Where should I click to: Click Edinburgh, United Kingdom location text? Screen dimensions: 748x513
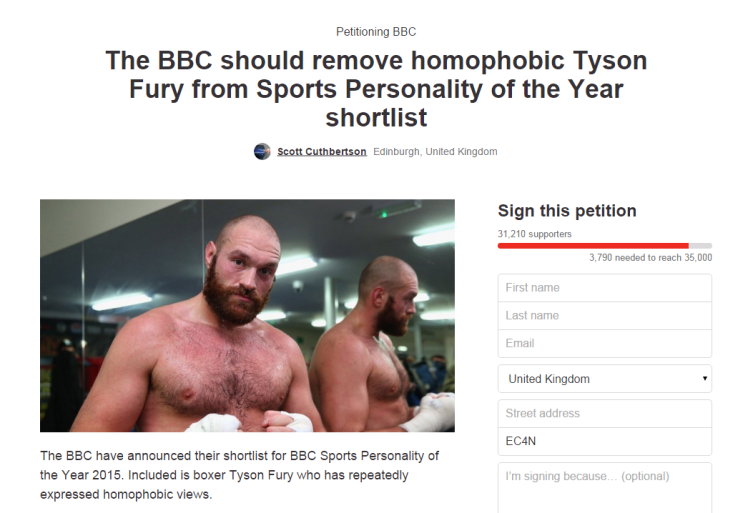tap(435, 151)
